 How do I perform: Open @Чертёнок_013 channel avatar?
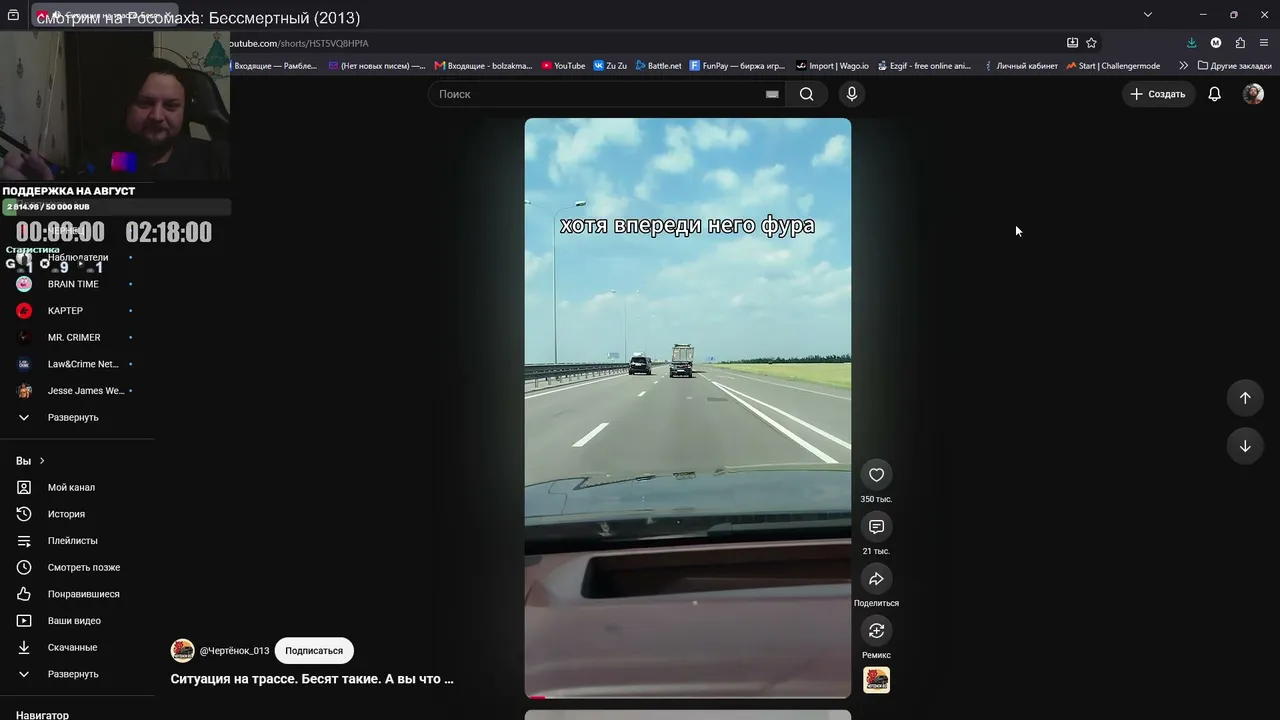[x=183, y=651]
